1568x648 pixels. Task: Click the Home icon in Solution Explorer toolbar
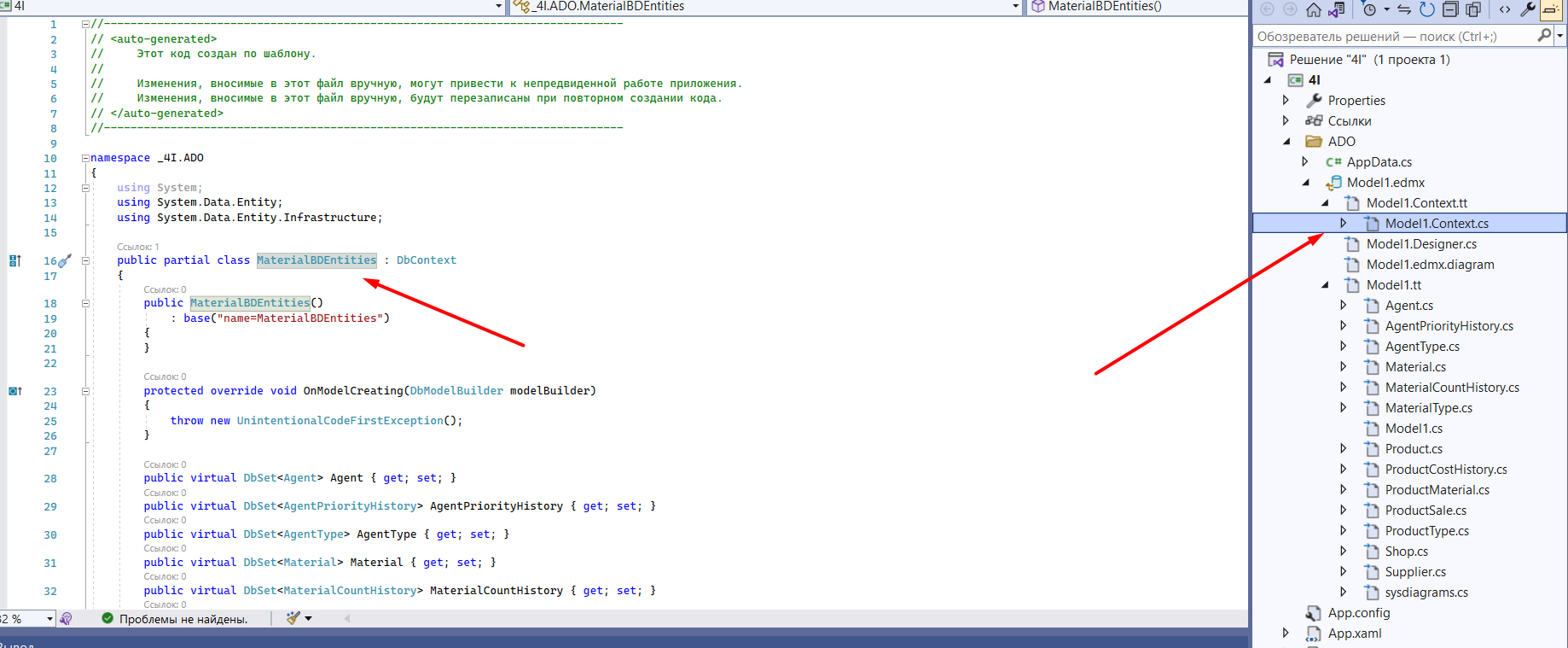click(x=1314, y=9)
